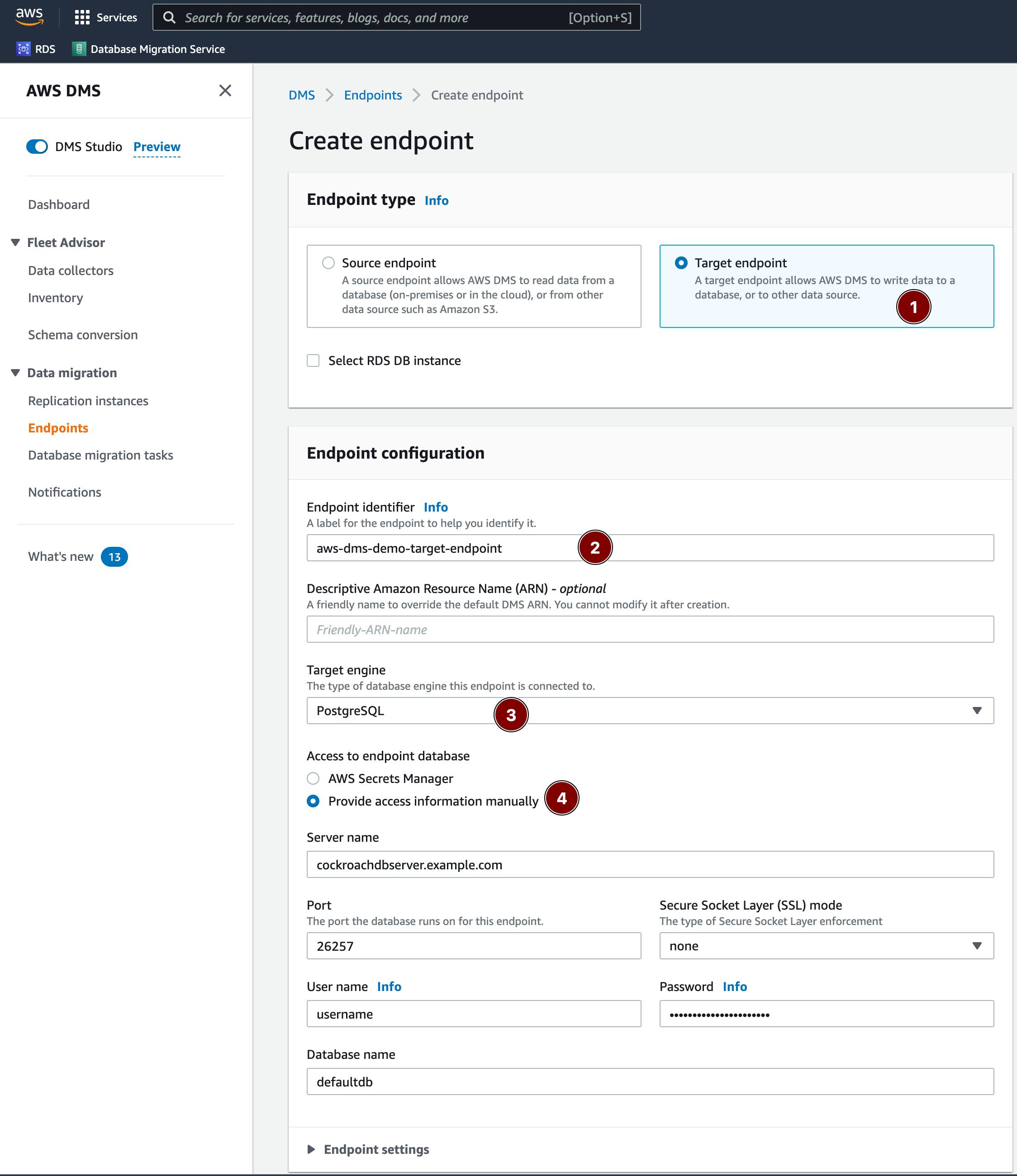
Task: Open Data collectors in the sidebar
Action: (x=71, y=271)
